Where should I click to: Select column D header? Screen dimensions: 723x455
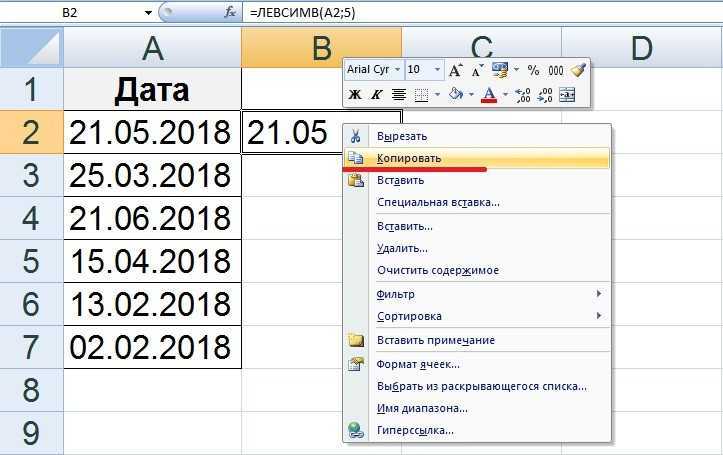(642, 47)
